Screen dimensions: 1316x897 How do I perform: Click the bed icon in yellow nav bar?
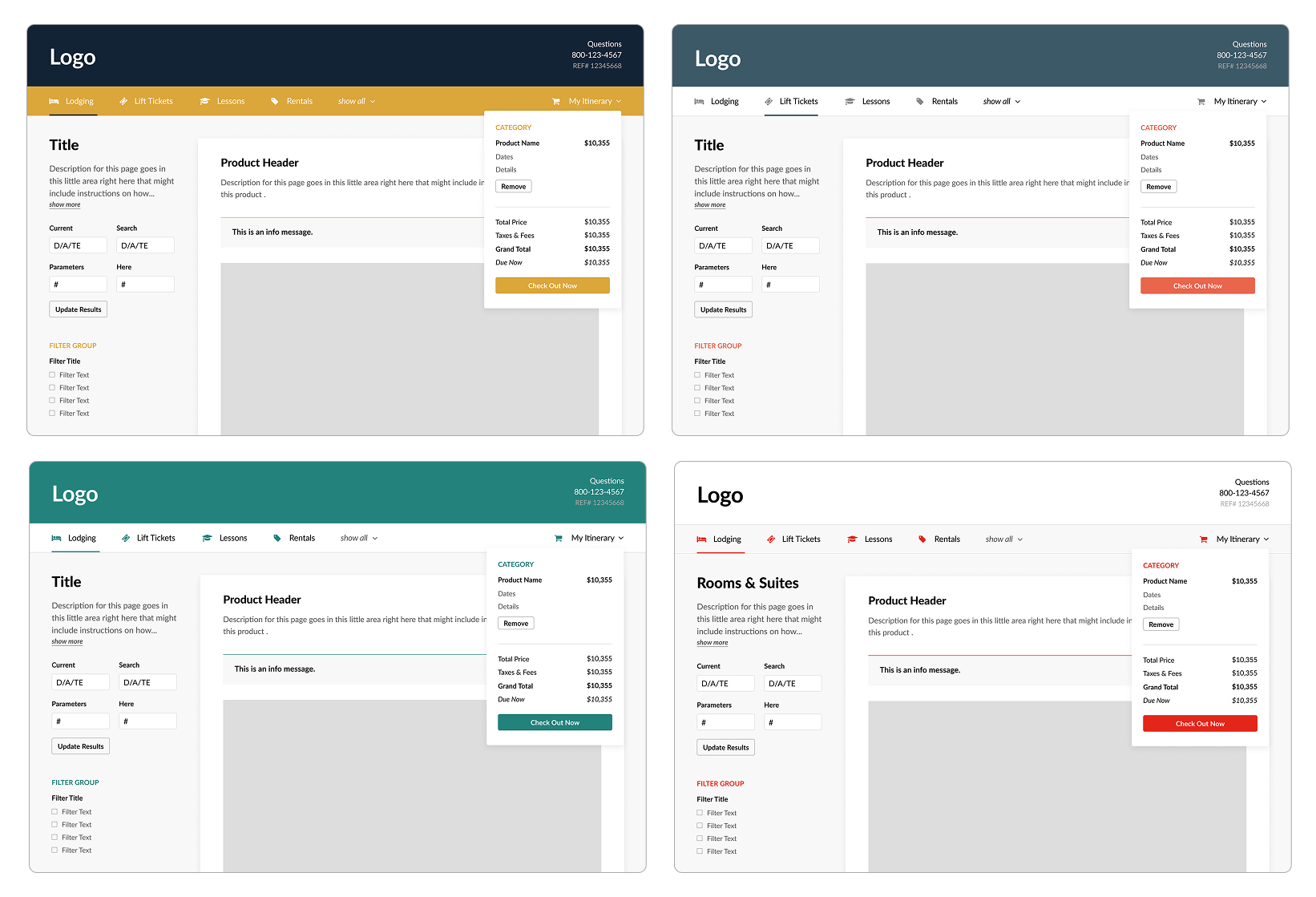(54, 101)
